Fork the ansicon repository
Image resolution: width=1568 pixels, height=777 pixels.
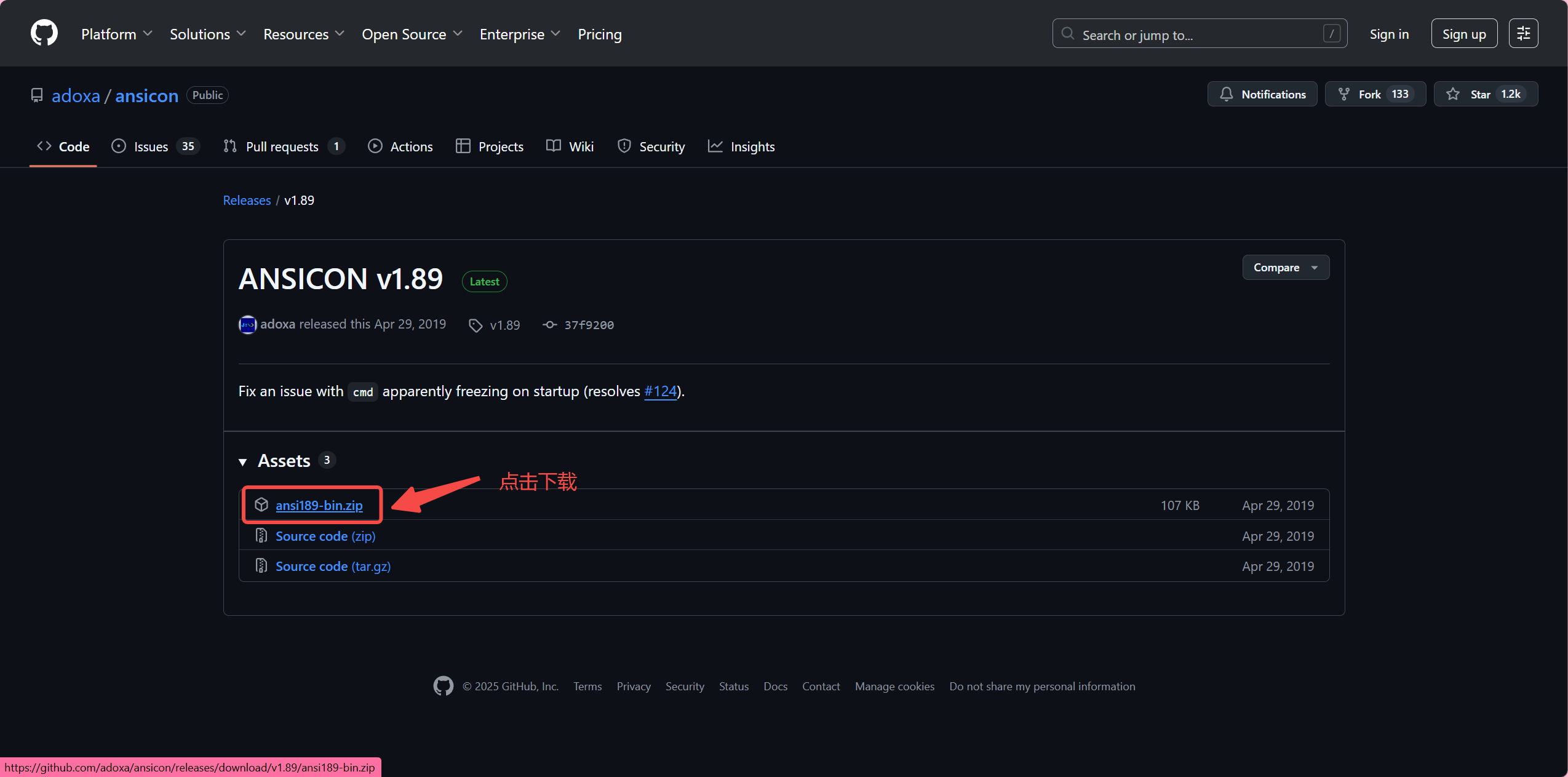point(1374,94)
